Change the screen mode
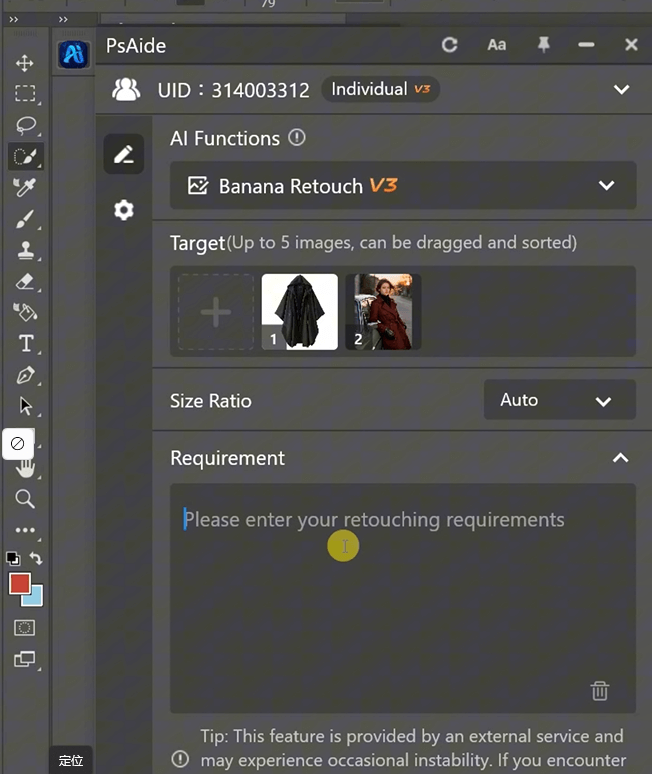The width and height of the screenshot is (652, 774). click(25, 658)
